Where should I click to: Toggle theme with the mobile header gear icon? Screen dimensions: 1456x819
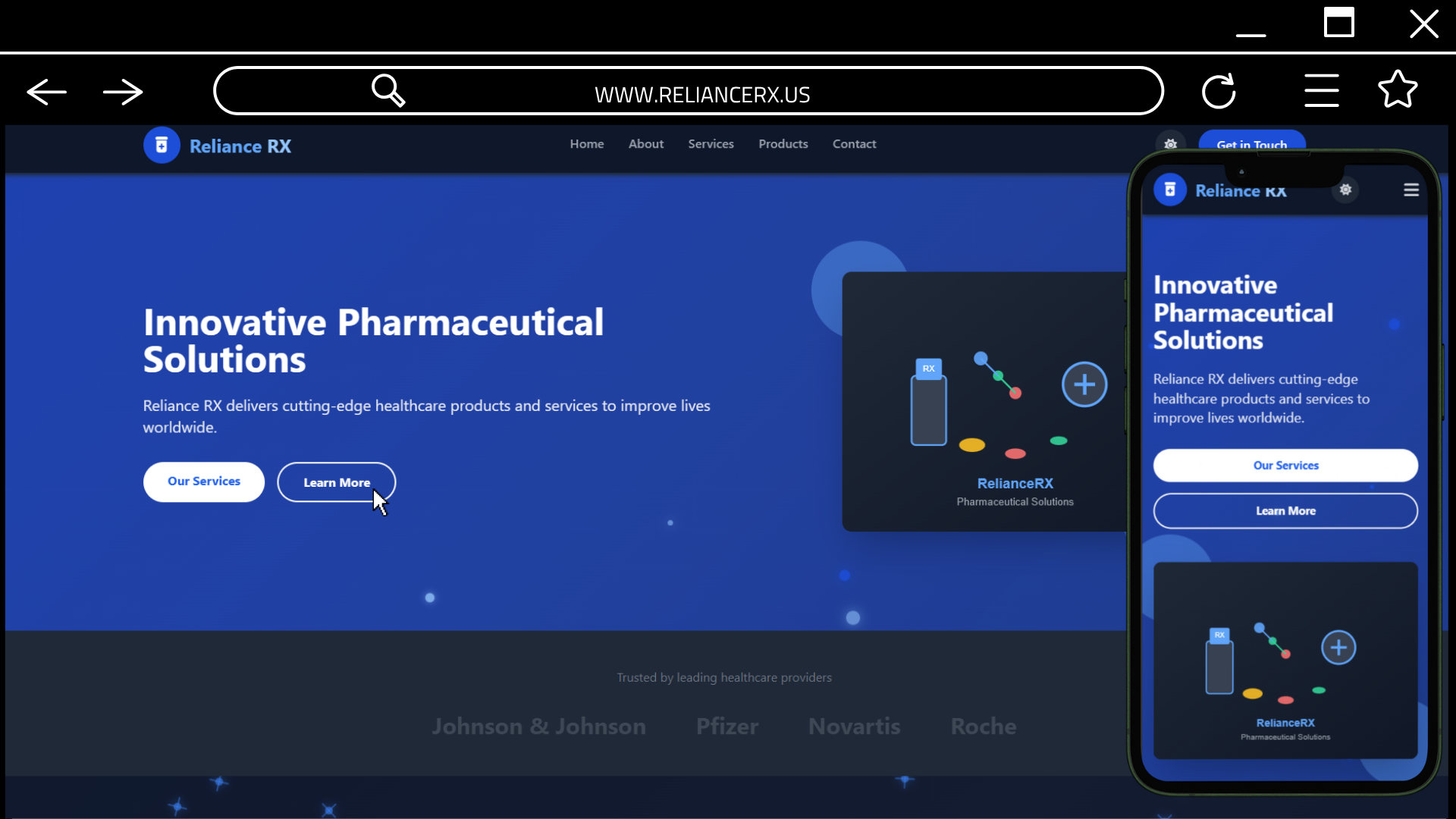click(x=1346, y=190)
